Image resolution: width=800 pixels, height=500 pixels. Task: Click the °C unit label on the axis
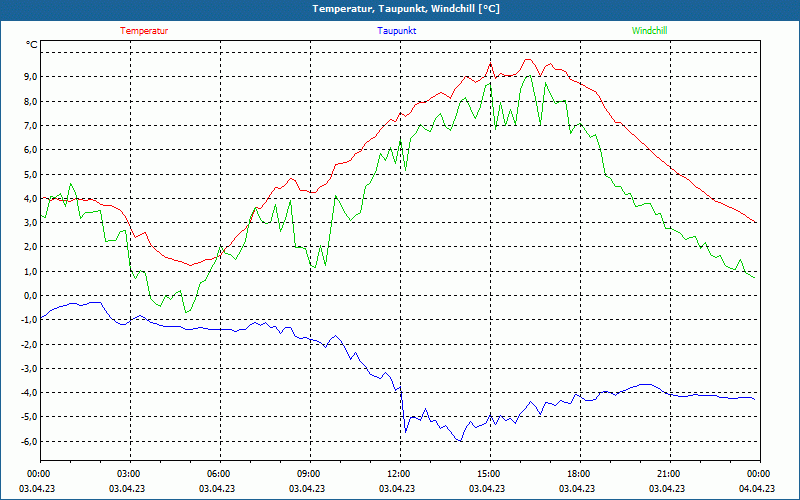point(32,45)
